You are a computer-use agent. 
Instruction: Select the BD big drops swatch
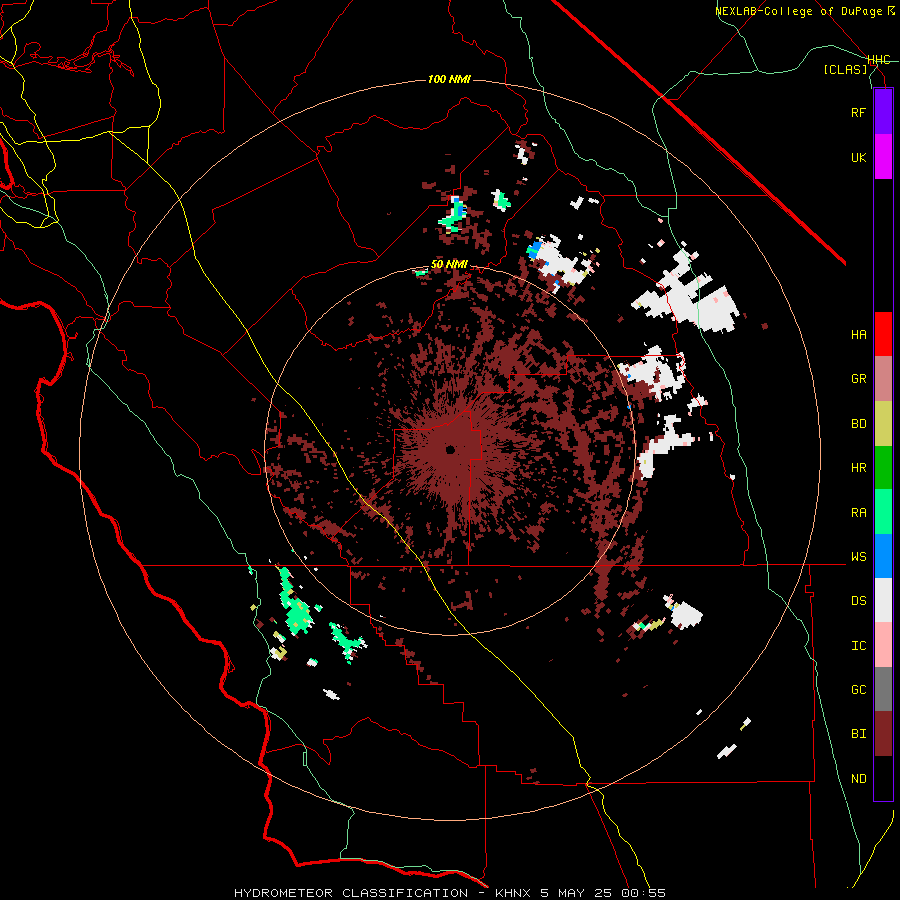coord(883,424)
